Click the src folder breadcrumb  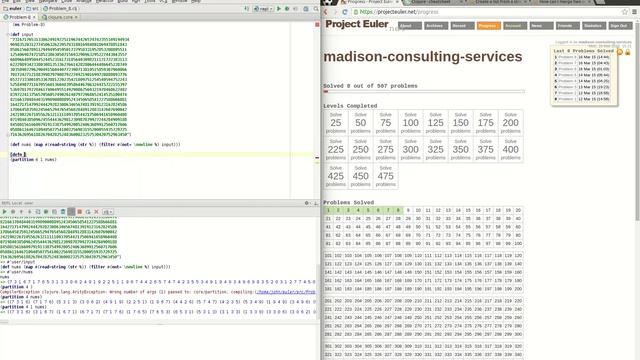point(32,9)
